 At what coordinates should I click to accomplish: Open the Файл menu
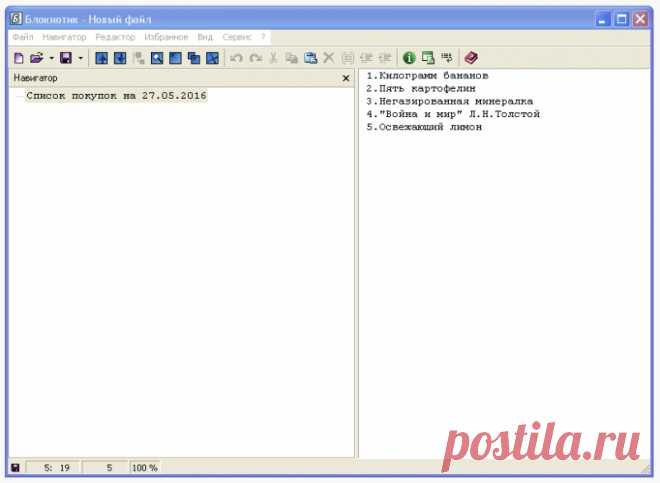[x=23, y=37]
